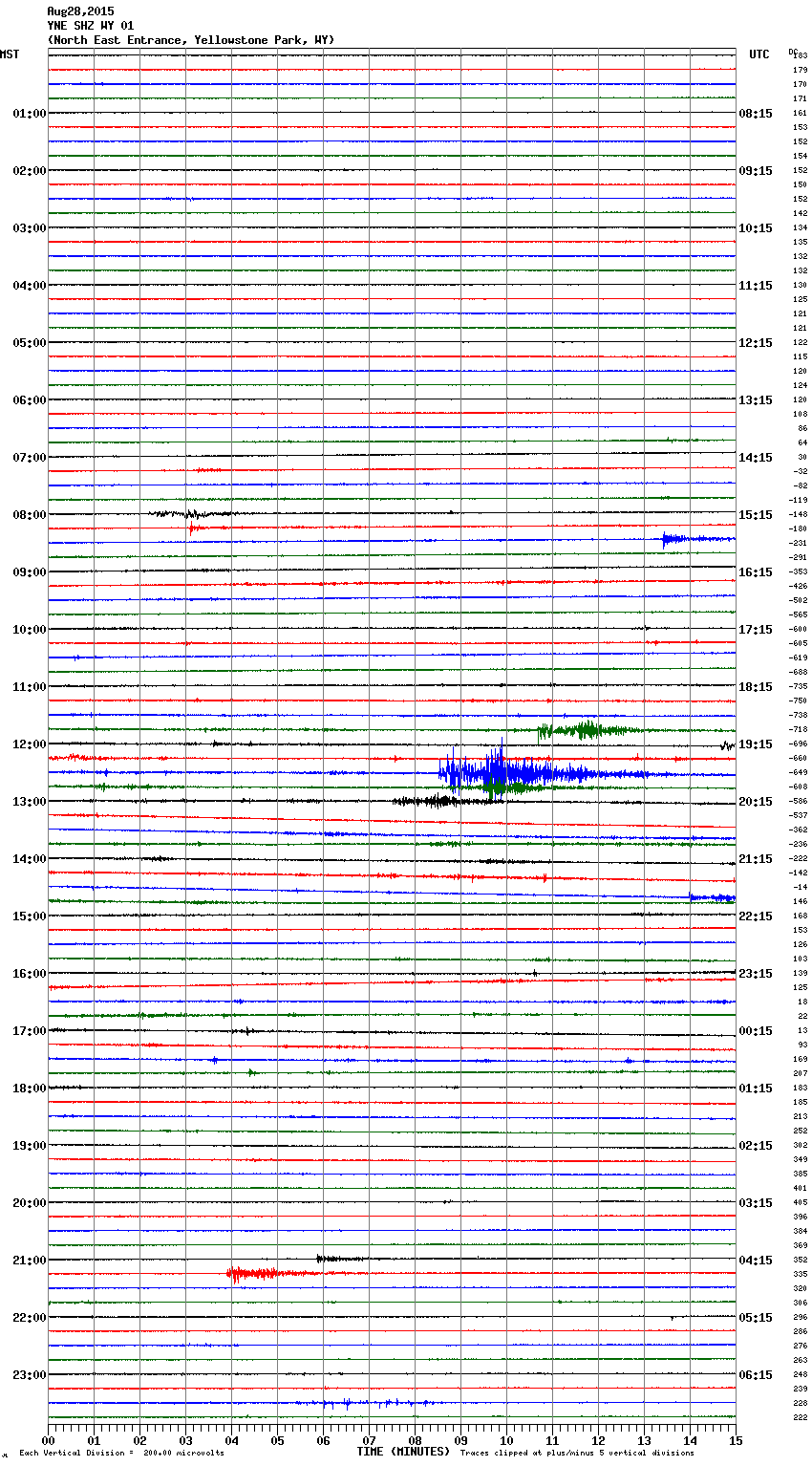
Task: Click the 03:15 UTC time label
Action: [x=756, y=1203]
